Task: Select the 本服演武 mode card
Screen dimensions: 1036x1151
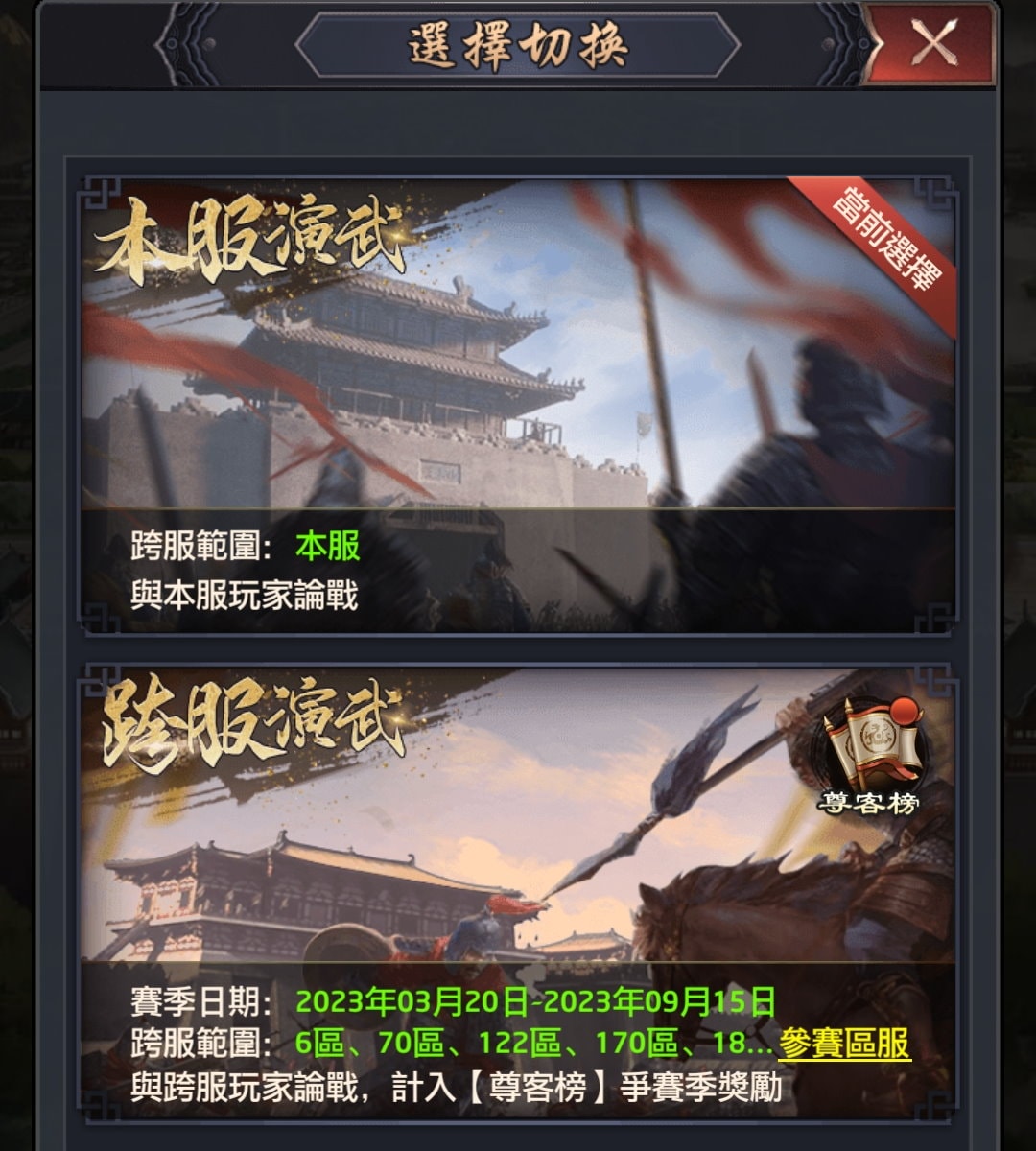Action: (518, 404)
